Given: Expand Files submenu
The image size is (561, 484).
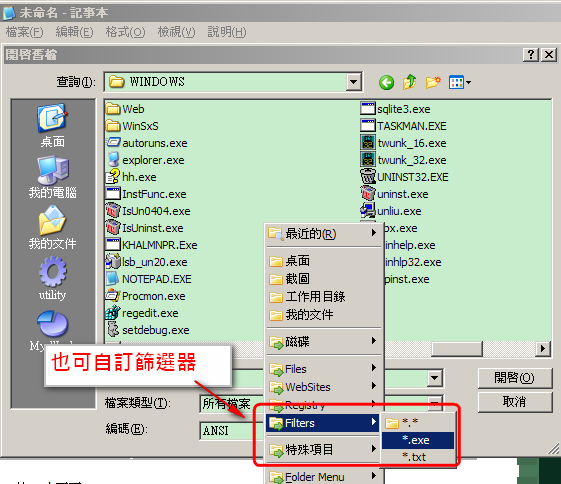Looking at the screenshot, I should 323,369.
